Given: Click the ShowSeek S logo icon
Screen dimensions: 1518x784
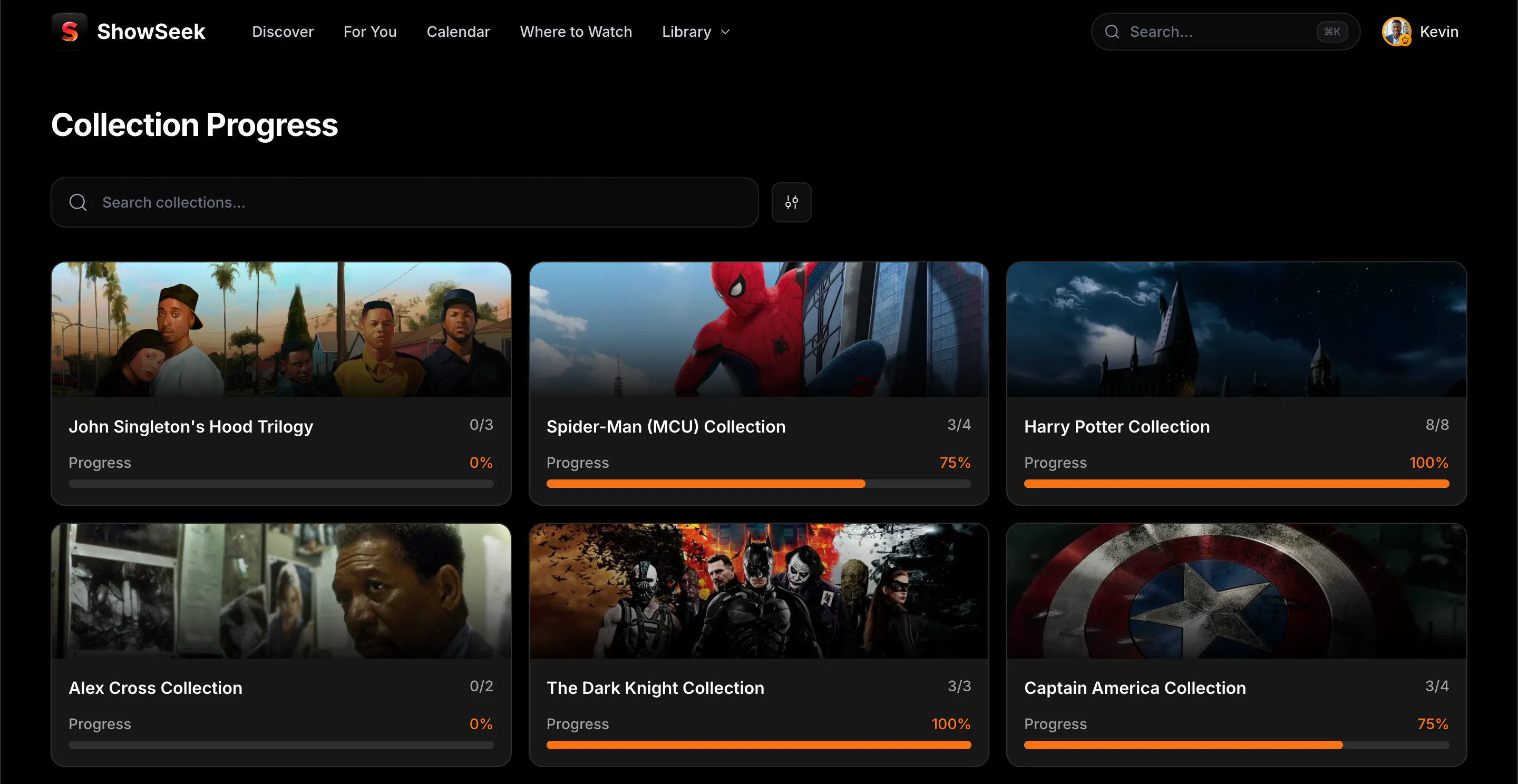Looking at the screenshot, I should point(70,31).
